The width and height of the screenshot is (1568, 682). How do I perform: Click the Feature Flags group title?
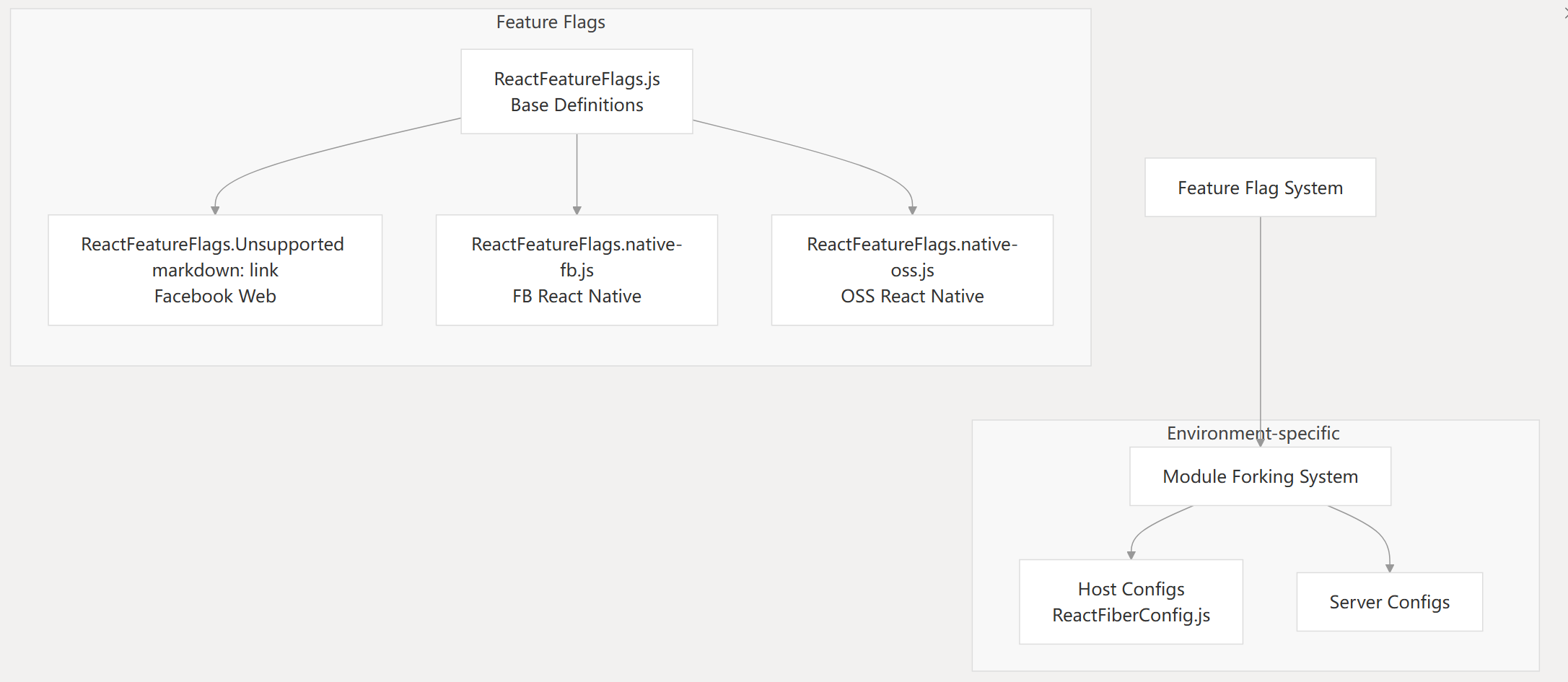pos(551,22)
